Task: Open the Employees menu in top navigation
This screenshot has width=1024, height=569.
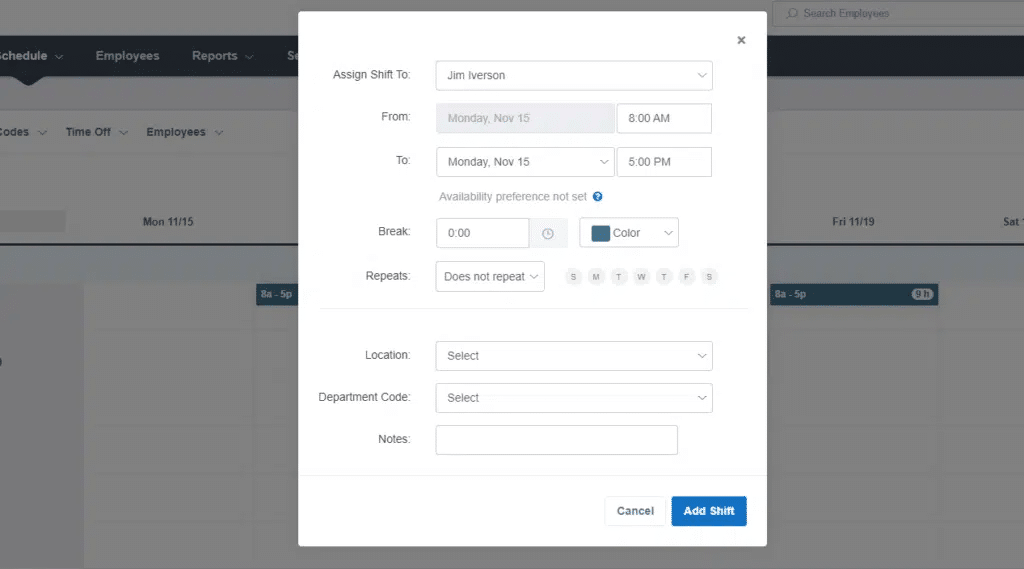Action: pos(127,56)
